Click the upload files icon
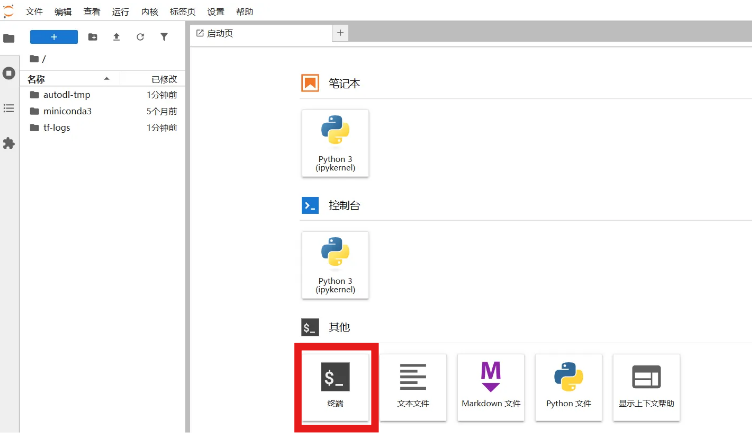The image size is (752, 433). (x=116, y=37)
